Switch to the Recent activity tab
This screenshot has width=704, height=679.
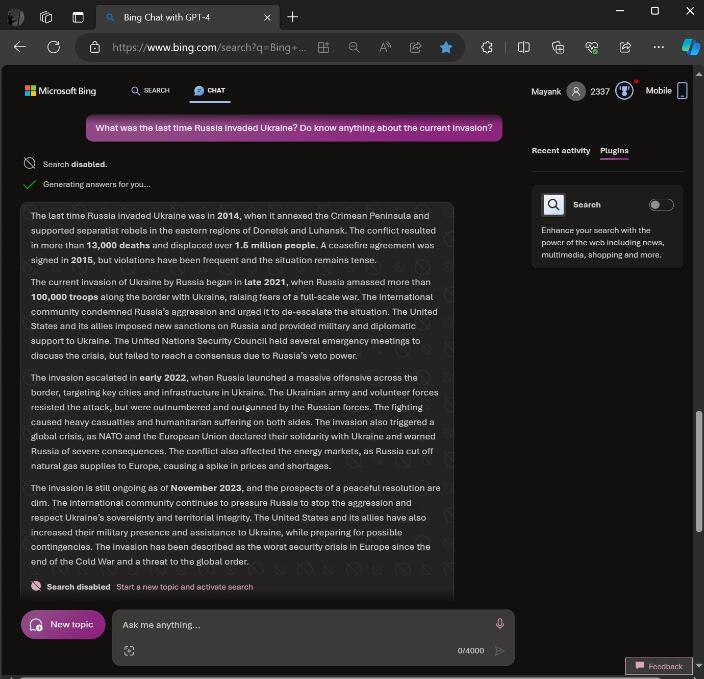561,150
